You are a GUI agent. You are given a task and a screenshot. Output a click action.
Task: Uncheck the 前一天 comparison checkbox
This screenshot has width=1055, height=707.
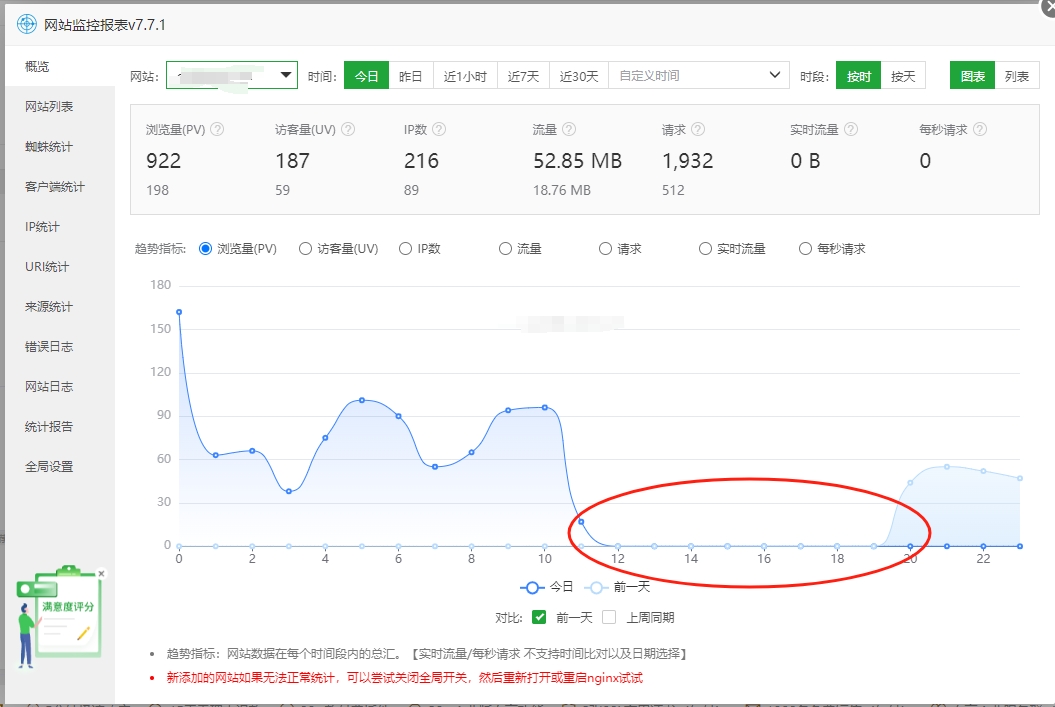[x=539, y=617]
